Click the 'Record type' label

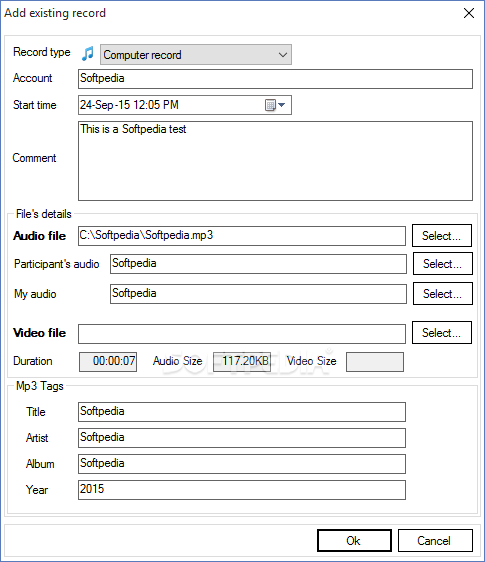42,52
